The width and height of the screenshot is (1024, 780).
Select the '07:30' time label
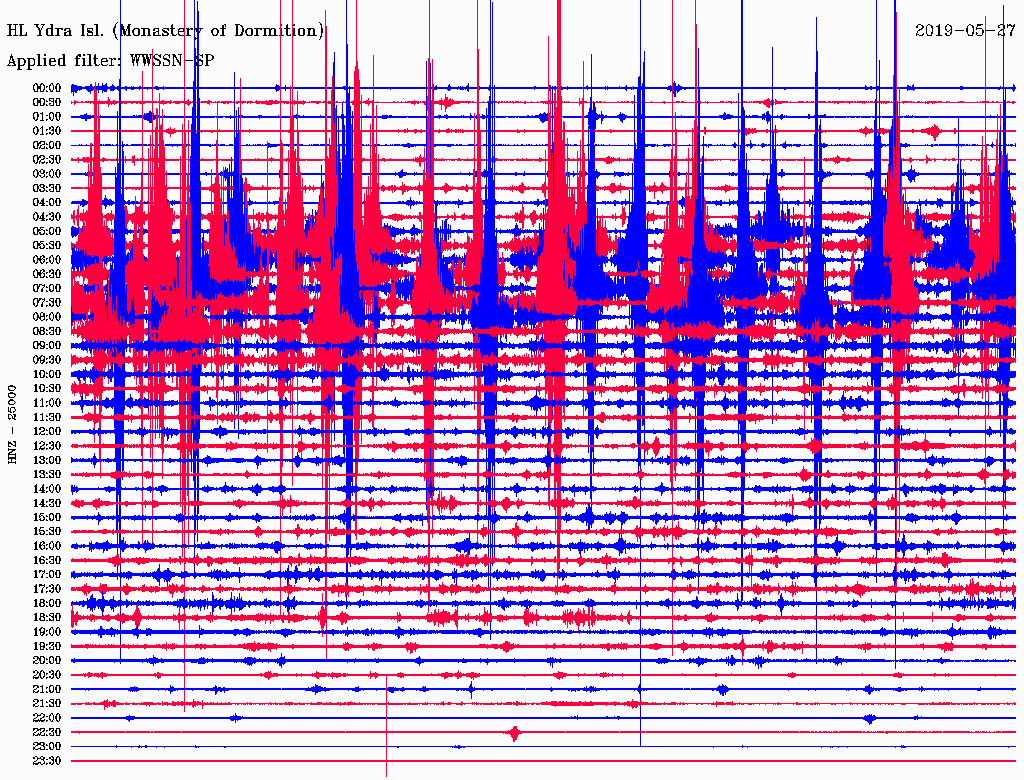point(47,302)
